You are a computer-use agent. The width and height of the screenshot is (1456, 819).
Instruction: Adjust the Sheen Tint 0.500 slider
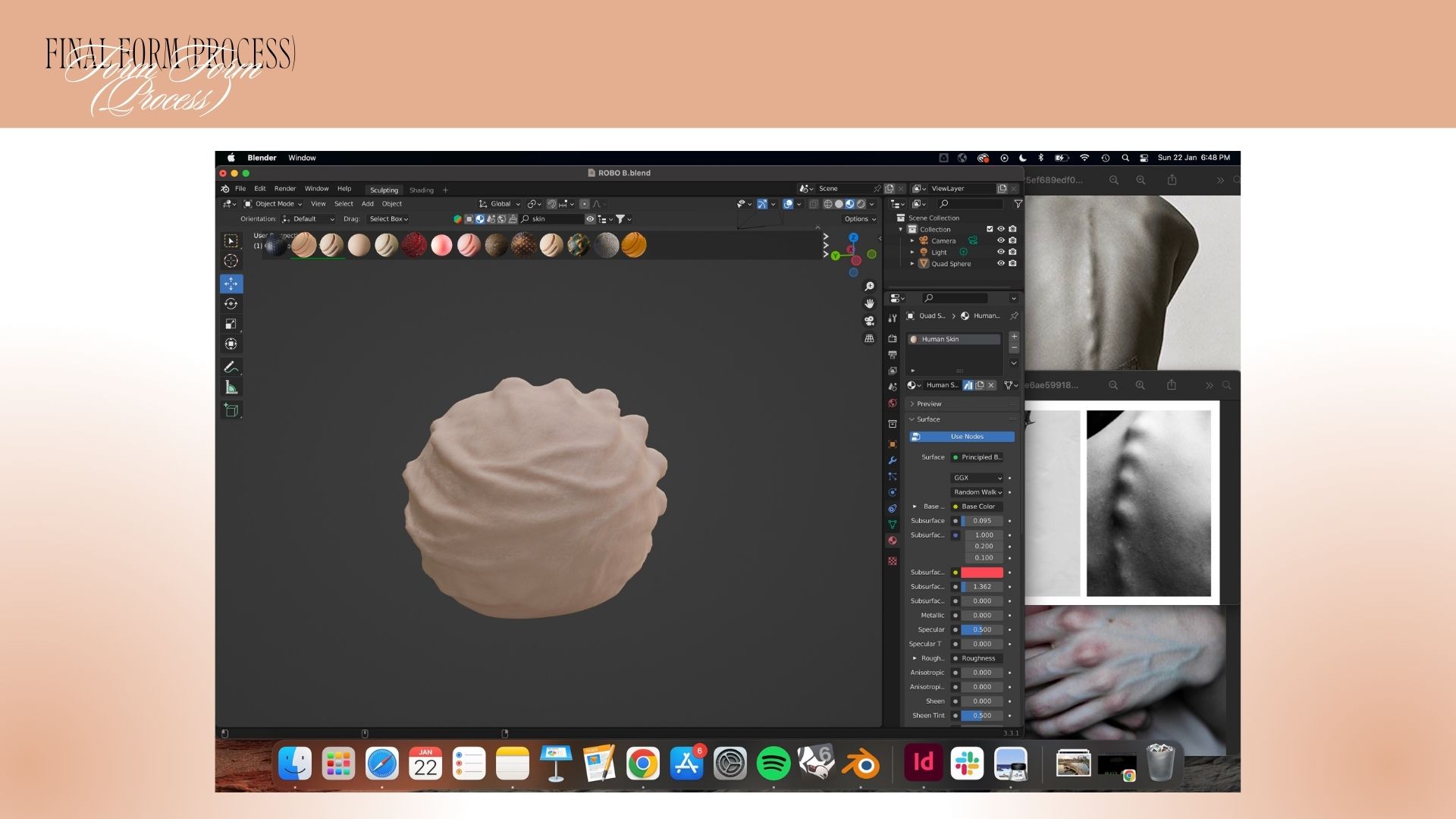[982, 716]
